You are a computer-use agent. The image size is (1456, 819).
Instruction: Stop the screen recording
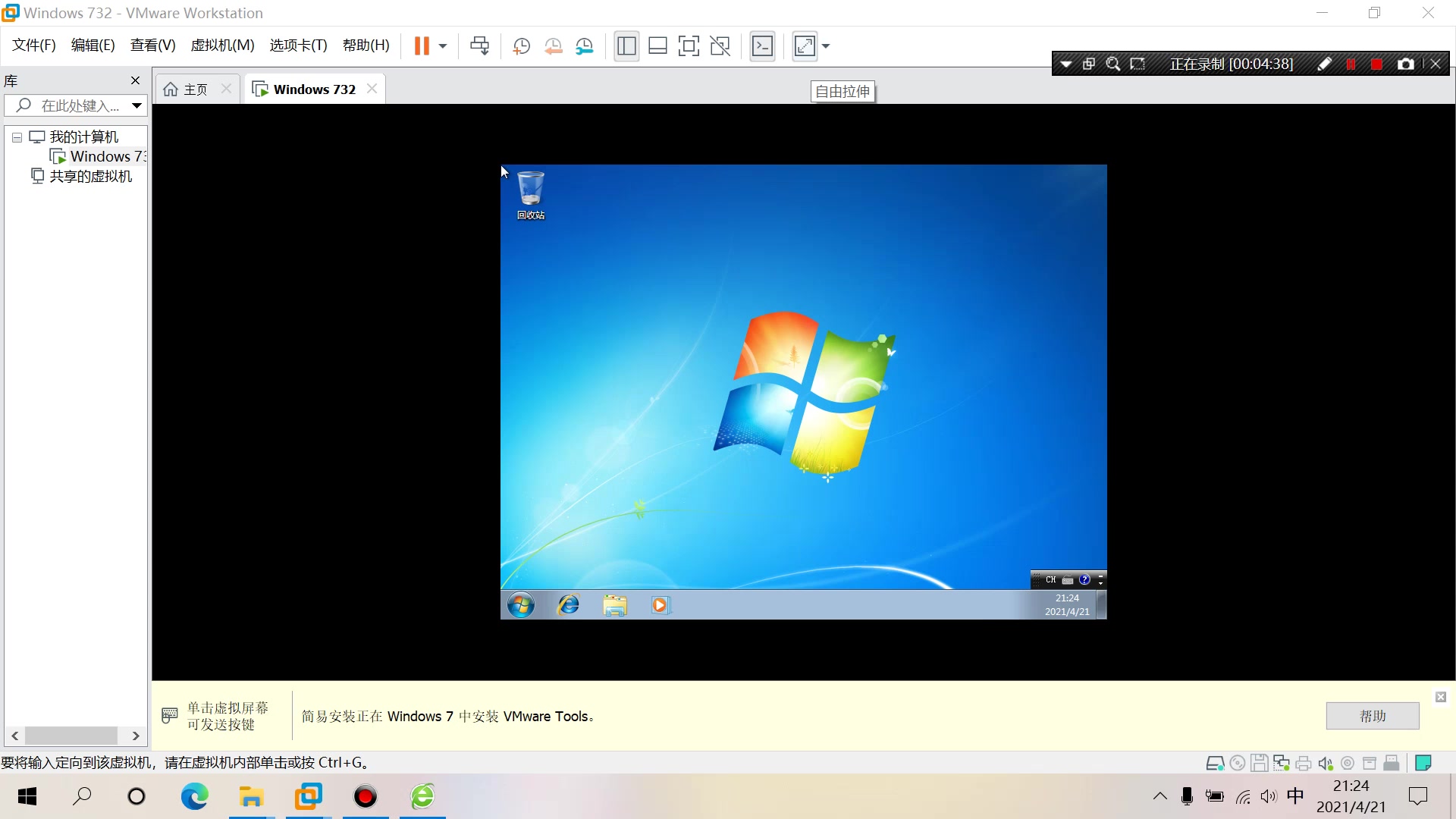pos(1377,64)
